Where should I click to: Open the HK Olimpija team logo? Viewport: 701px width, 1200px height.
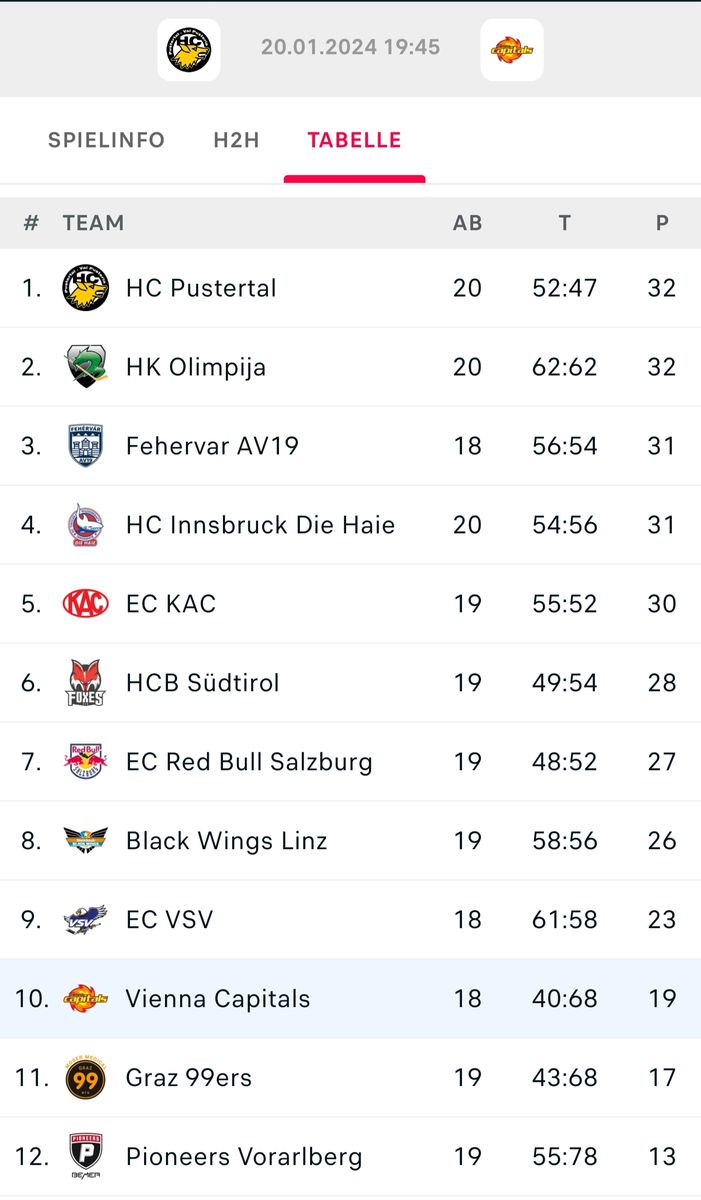coord(85,367)
